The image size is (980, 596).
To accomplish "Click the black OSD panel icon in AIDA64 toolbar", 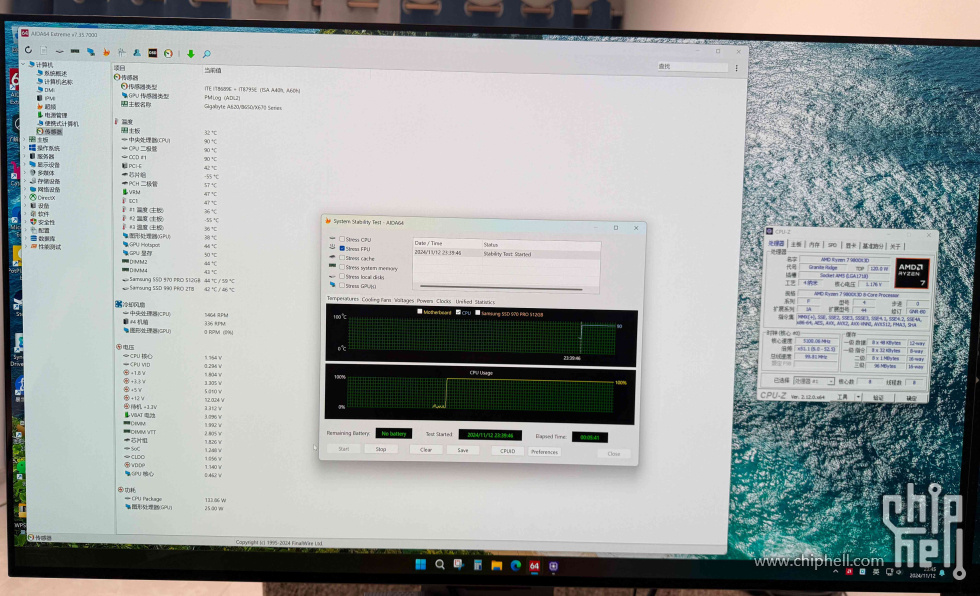I will click(152, 53).
